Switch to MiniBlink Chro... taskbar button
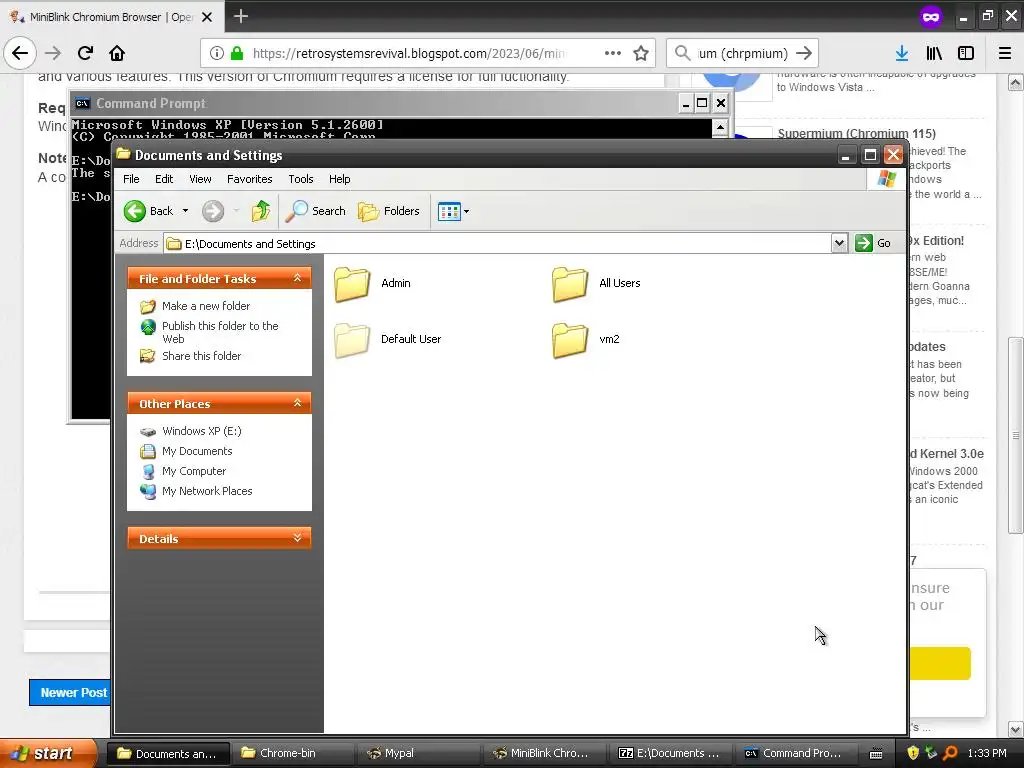This screenshot has width=1024, height=768. pyautogui.click(x=543, y=753)
